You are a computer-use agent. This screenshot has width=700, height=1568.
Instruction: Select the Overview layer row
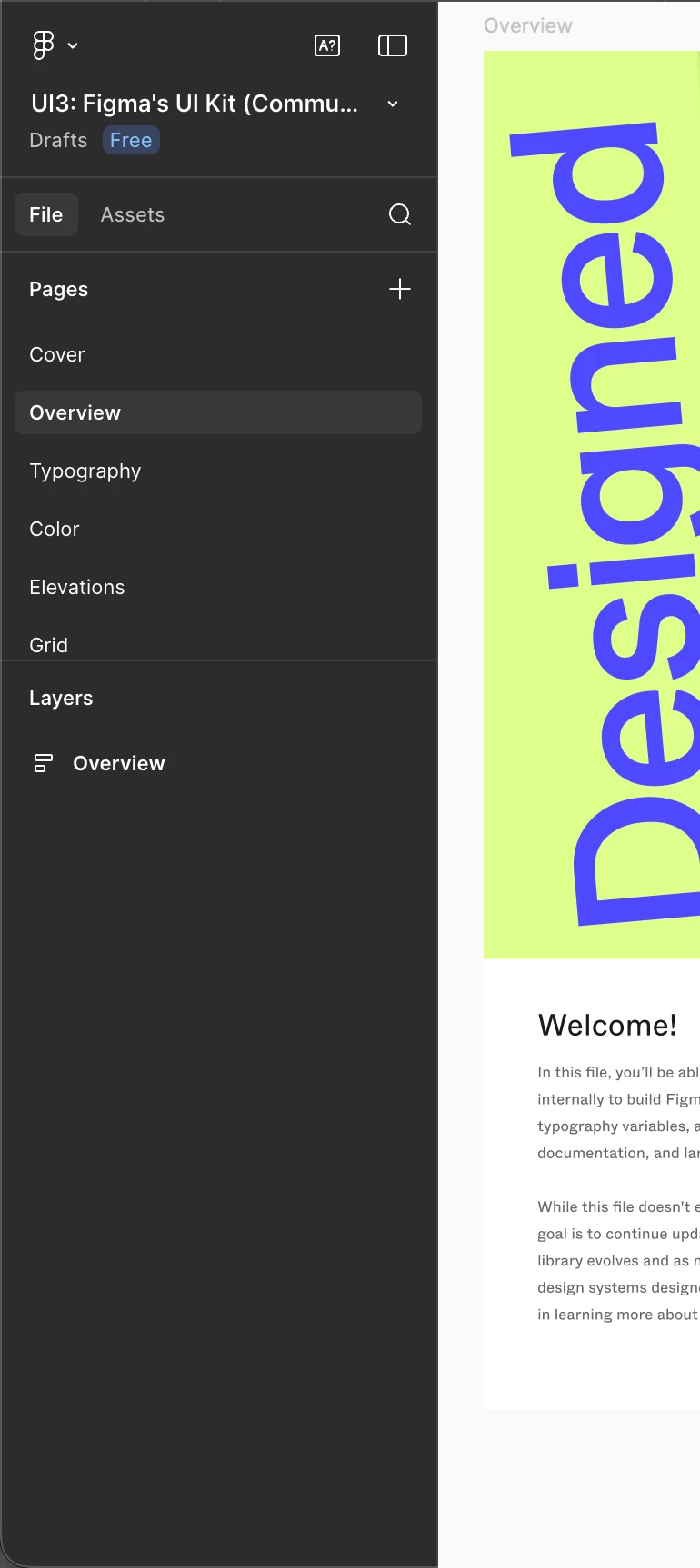point(218,763)
